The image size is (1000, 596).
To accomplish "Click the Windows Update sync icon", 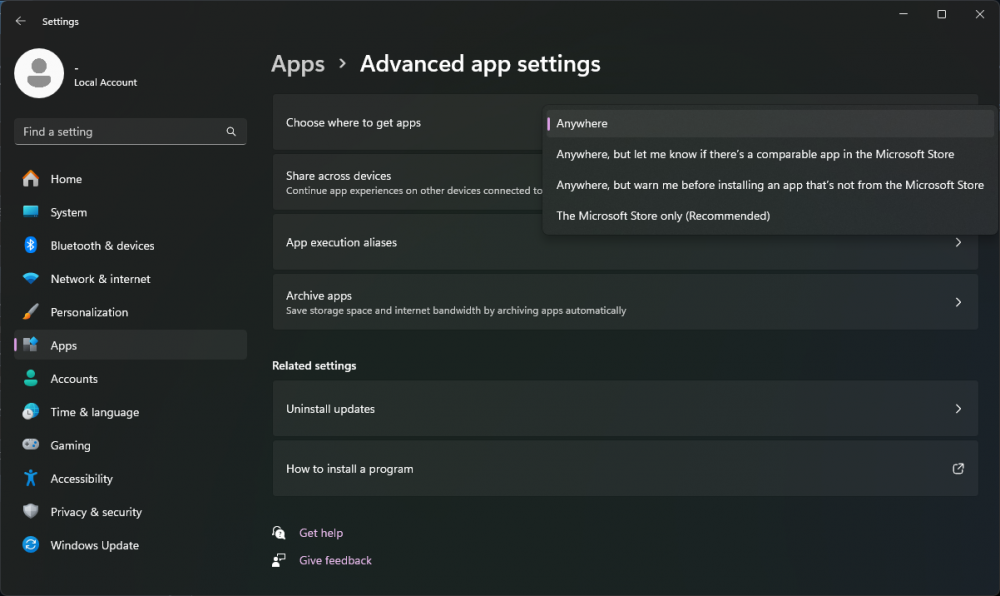I will tap(31, 546).
